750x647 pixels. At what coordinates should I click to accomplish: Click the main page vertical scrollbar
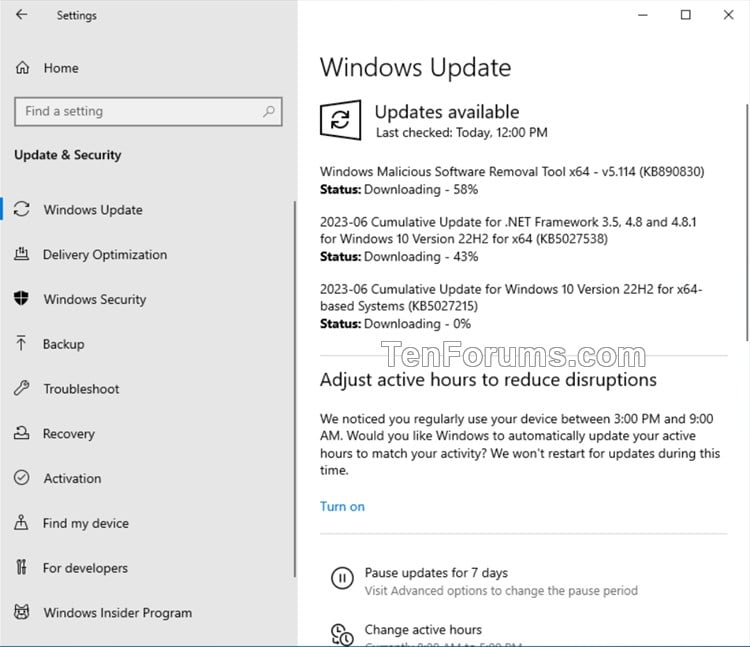point(747,222)
